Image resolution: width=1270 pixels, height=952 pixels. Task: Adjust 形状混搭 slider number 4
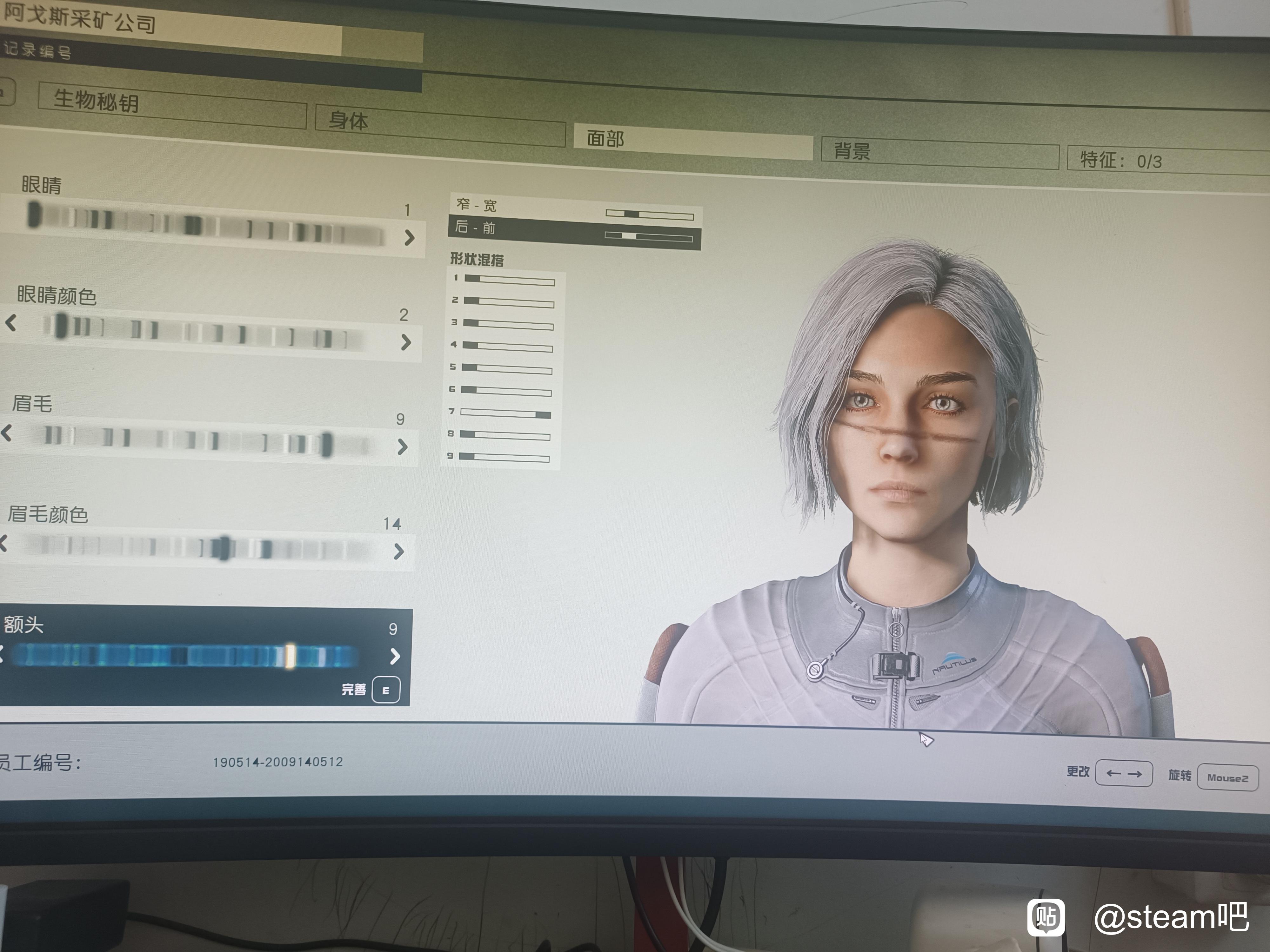[508, 347]
